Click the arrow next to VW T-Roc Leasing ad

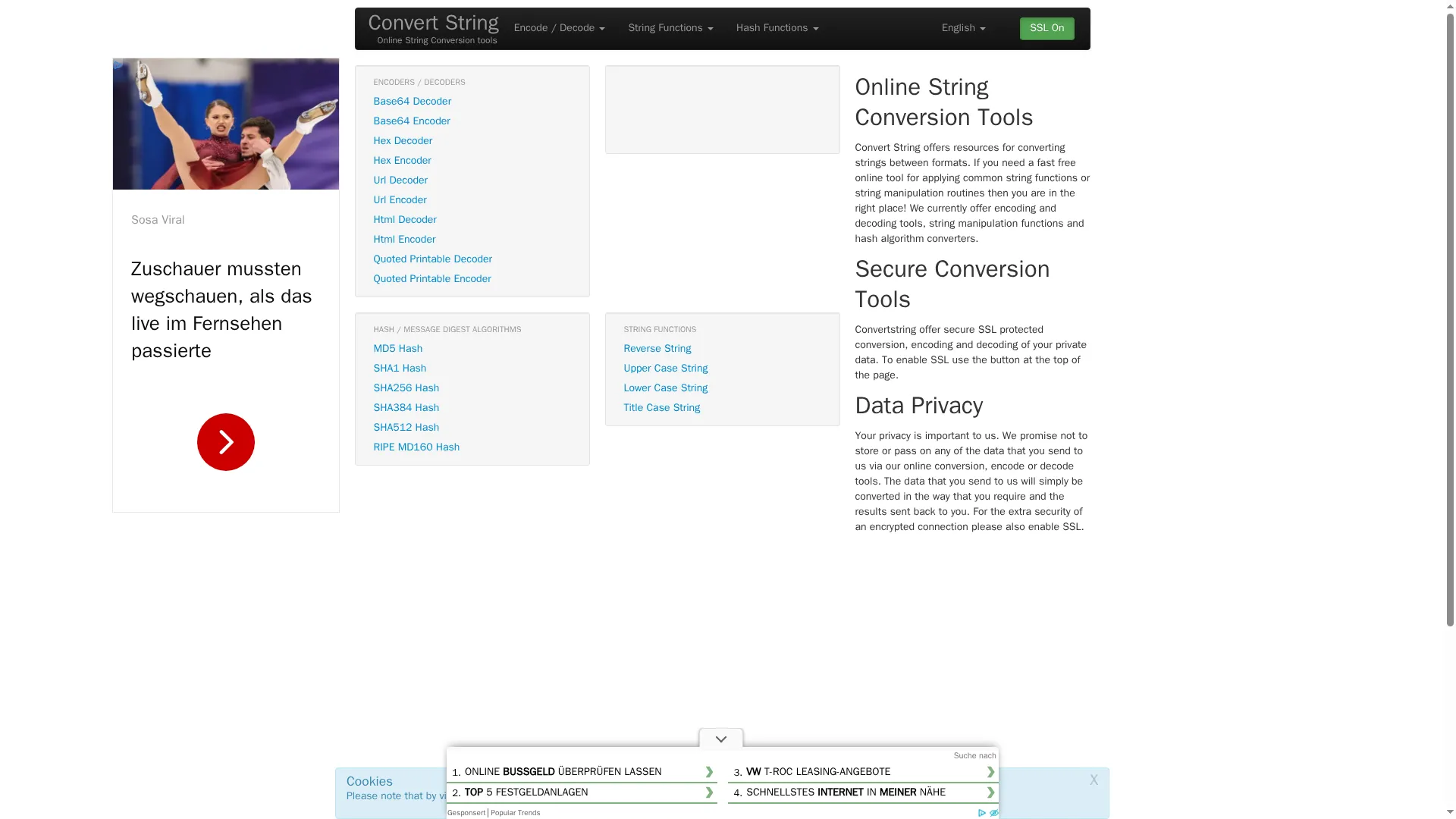pos(990,772)
